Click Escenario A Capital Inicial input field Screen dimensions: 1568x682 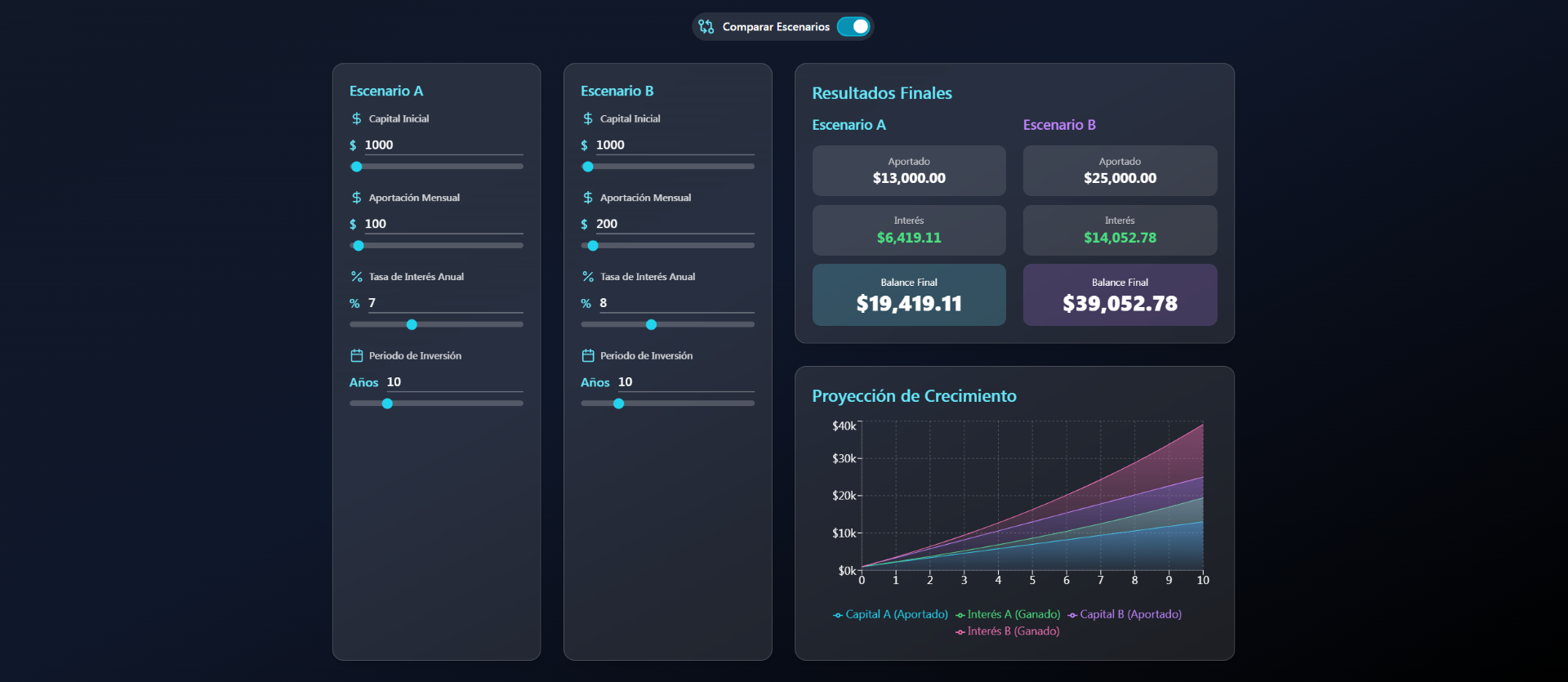click(x=443, y=145)
